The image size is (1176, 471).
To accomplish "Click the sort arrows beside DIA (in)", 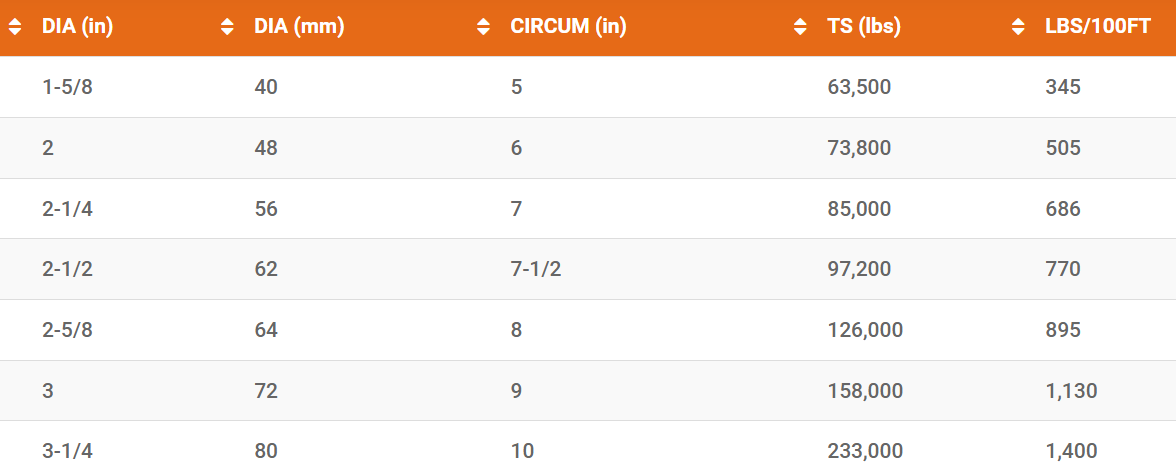I will (x=15, y=28).
